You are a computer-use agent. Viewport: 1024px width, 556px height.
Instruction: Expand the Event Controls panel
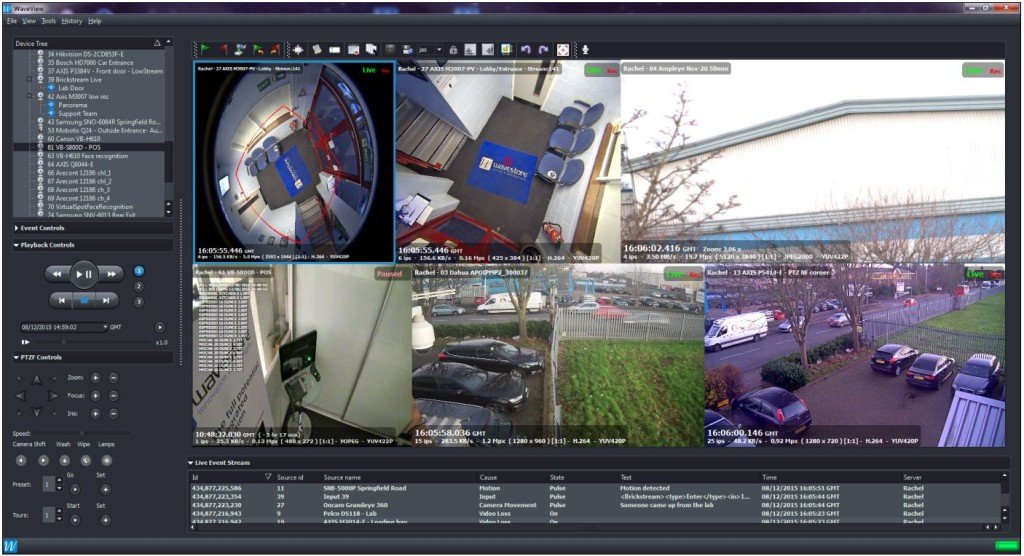[x=40, y=229]
